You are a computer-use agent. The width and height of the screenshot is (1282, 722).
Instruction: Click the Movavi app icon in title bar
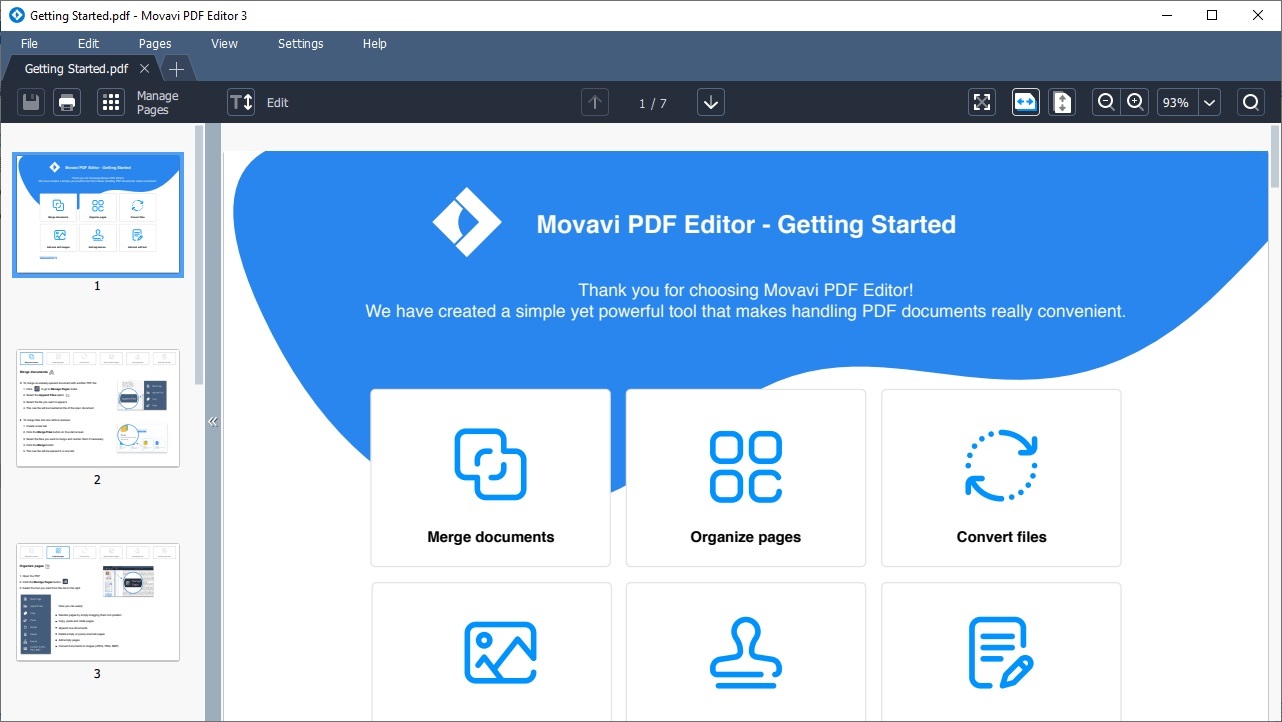pos(16,15)
